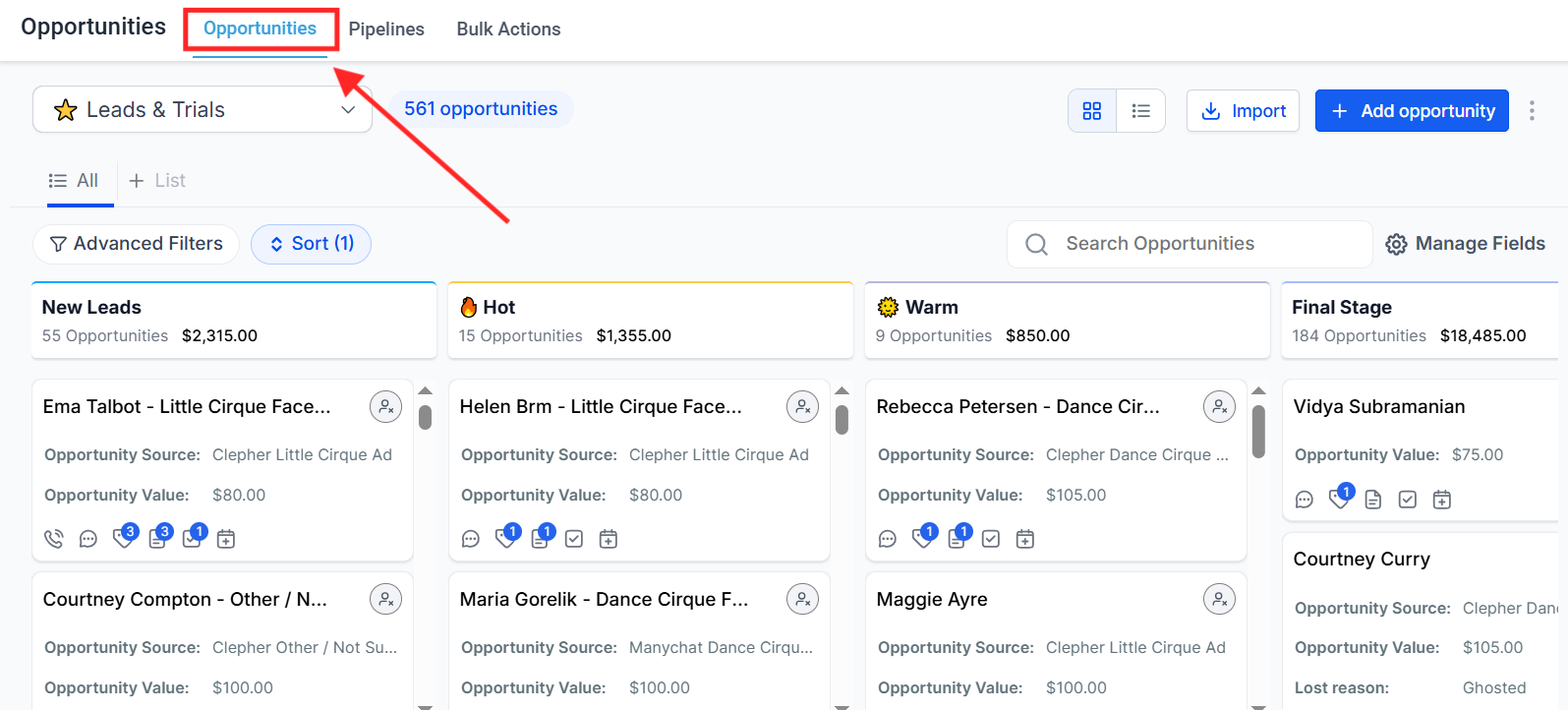Open the unassigned owner icon on Courtney Compton's card
The width and height of the screenshot is (1568, 710).
(385, 599)
